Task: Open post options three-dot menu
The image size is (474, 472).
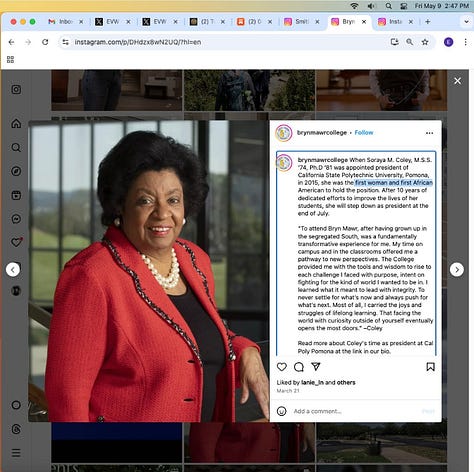Action: tap(429, 133)
